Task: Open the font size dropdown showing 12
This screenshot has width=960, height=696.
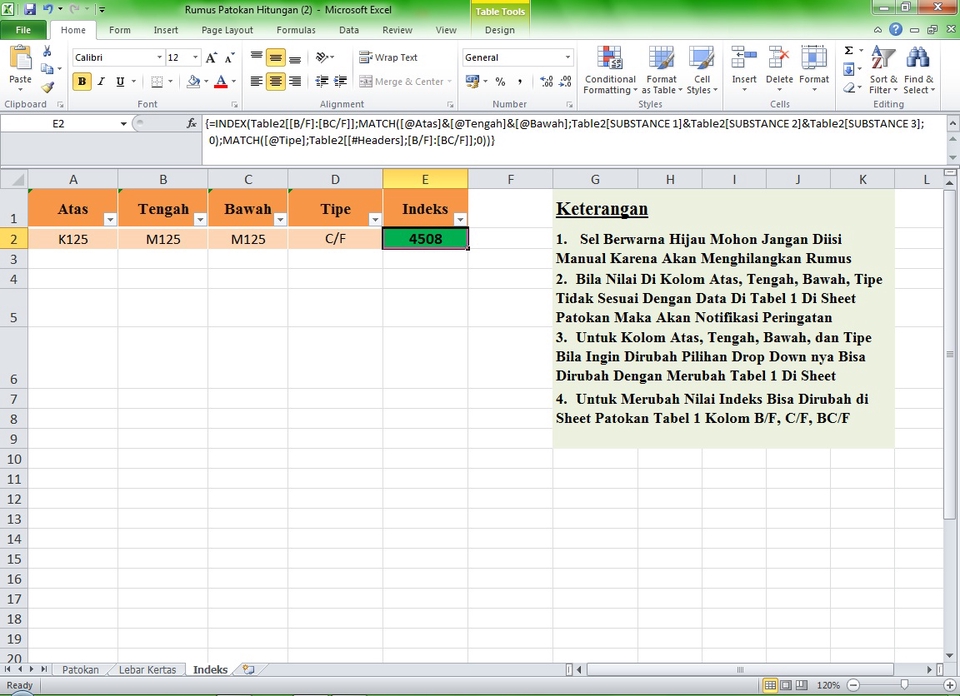Action: pos(195,58)
